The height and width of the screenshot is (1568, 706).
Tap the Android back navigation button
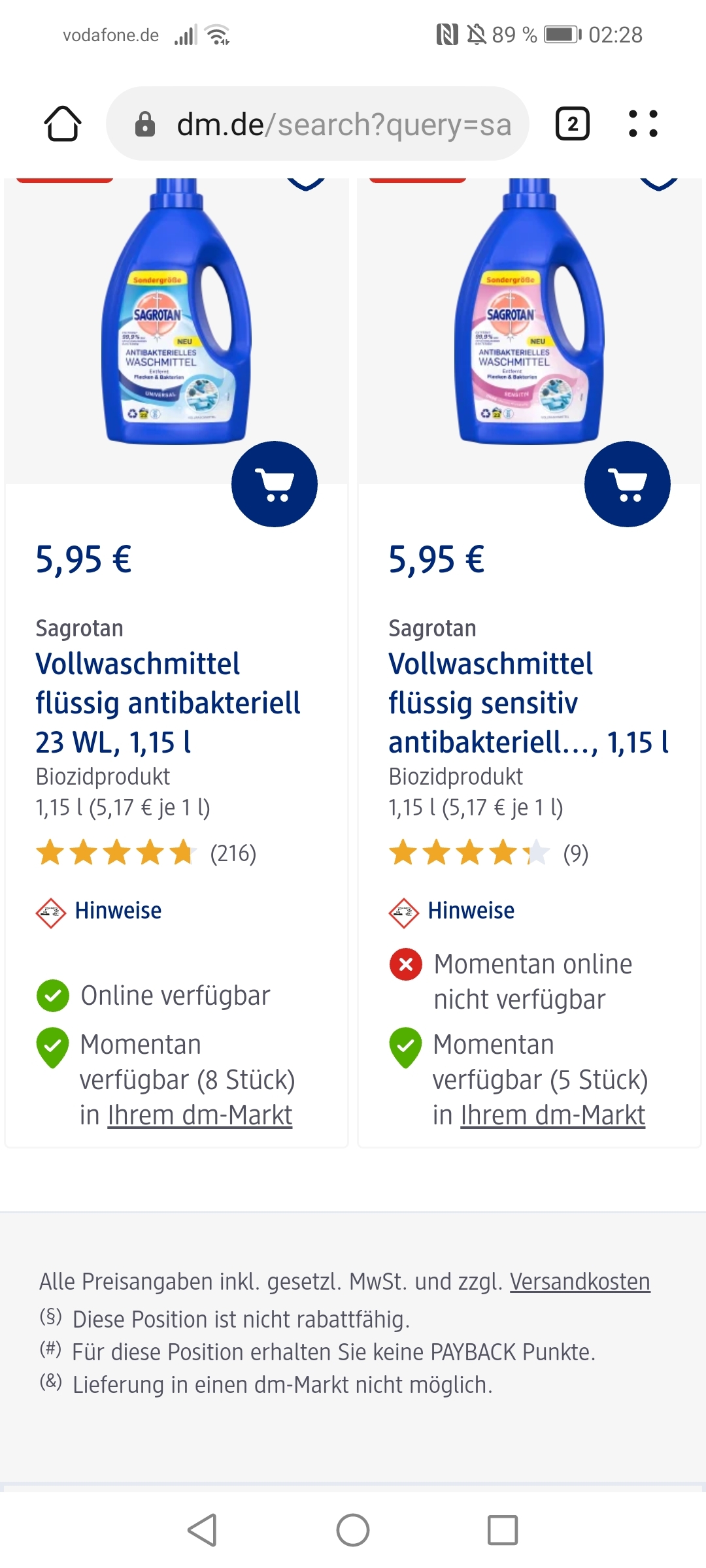coord(203,1530)
